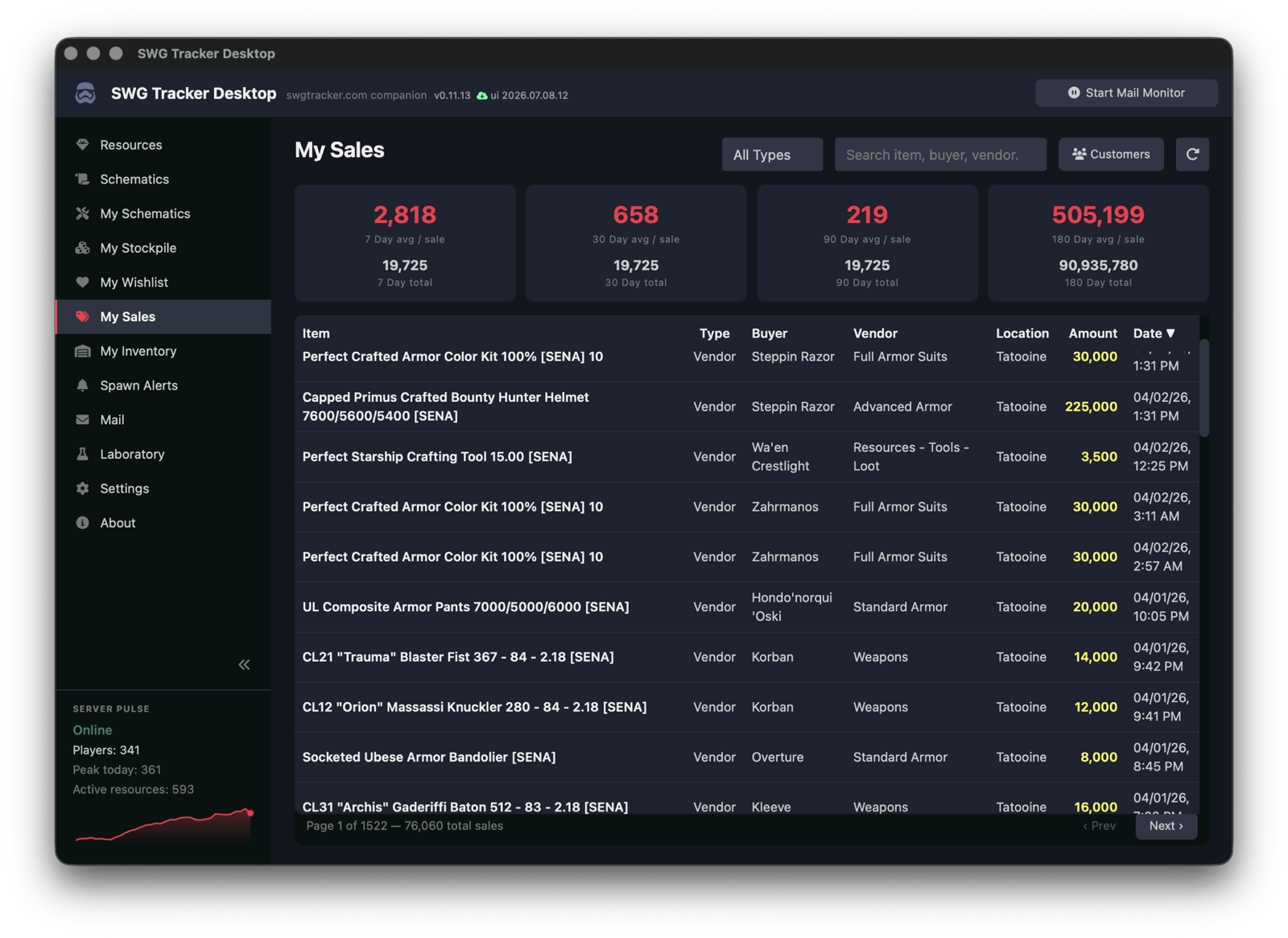Click buyer Kleeve
The height and width of the screenshot is (938, 1288).
(x=771, y=806)
